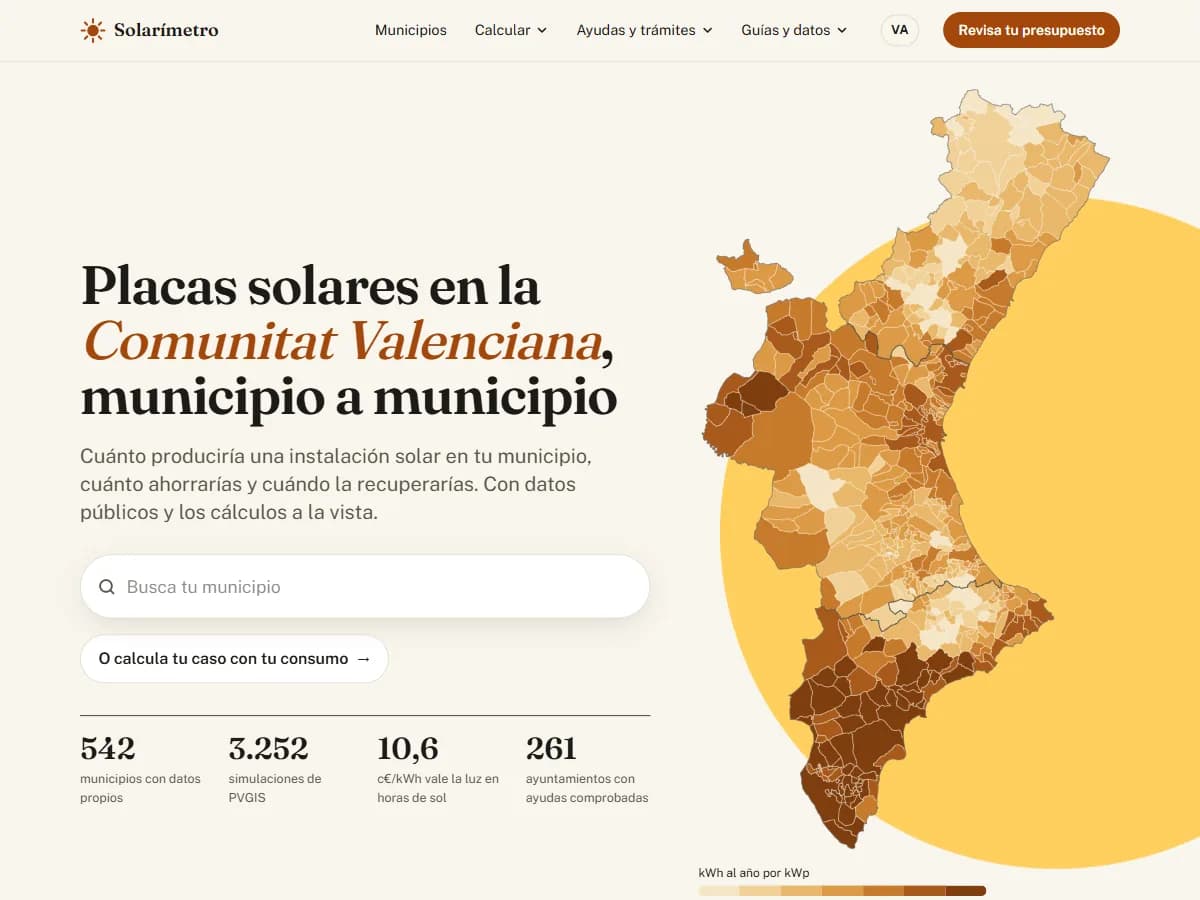Click the 'kWh al año por kWp' legend label

coord(754,873)
